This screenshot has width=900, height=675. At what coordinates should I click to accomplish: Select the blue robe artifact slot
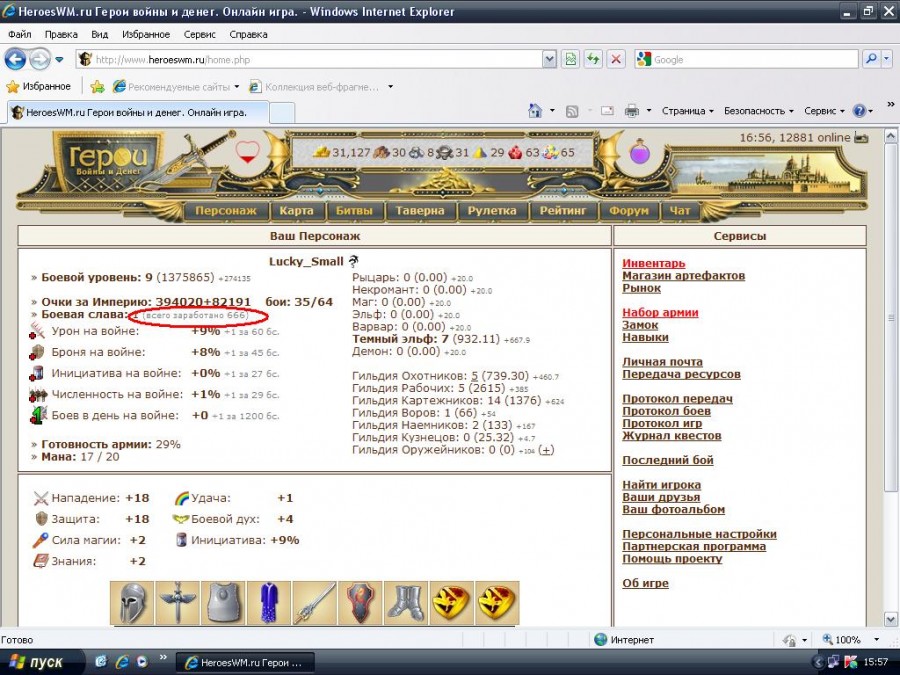(x=269, y=603)
